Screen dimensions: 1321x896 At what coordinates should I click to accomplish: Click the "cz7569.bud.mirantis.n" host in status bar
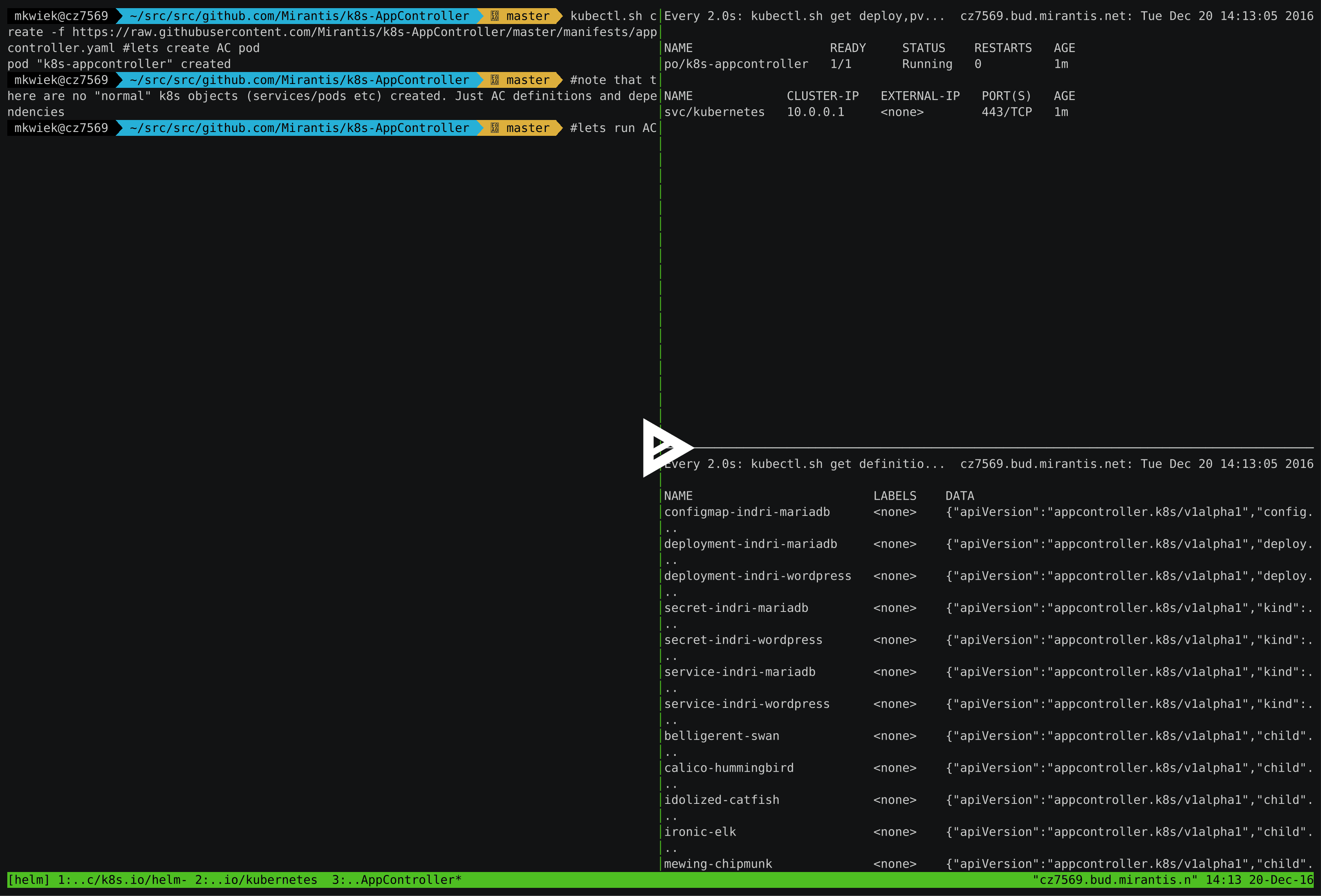(1114, 880)
